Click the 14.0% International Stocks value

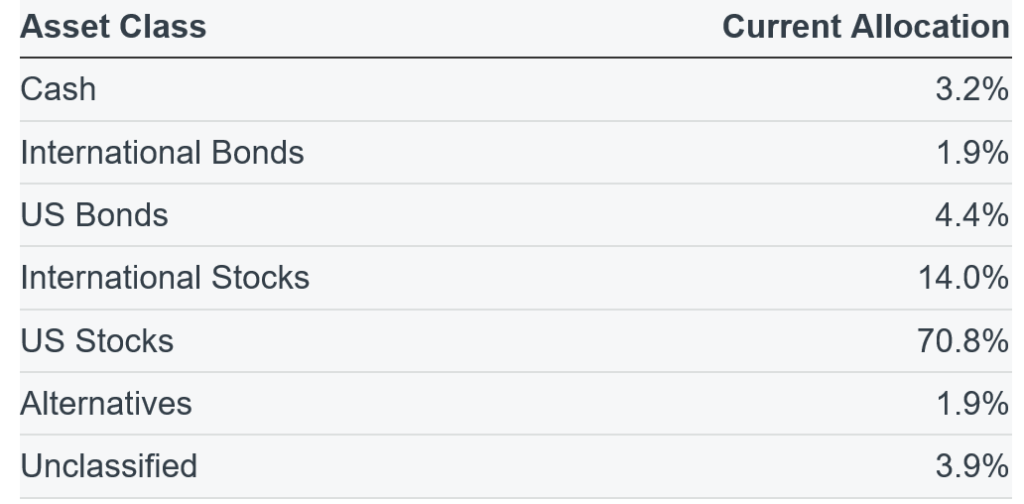(963, 277)
